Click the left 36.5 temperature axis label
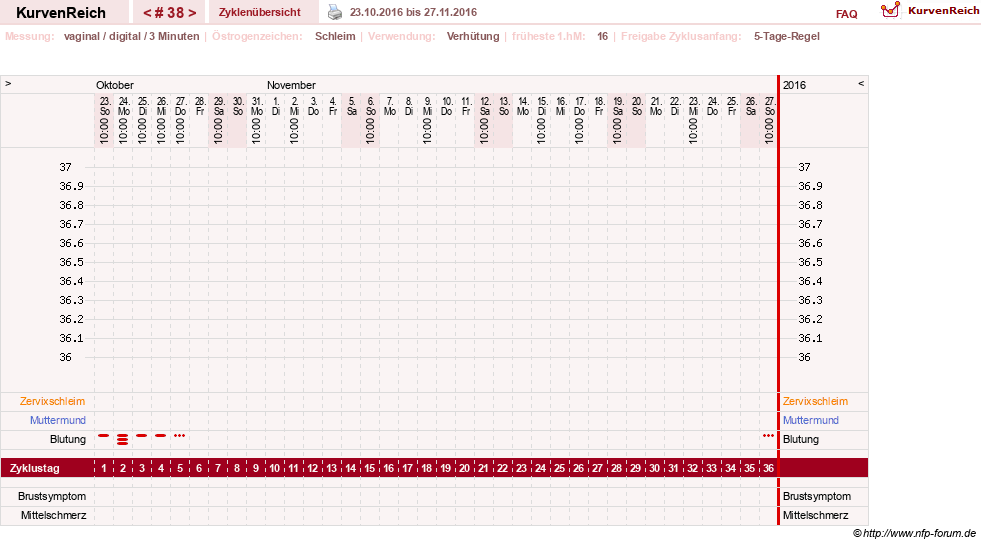 tap(71, 262)
